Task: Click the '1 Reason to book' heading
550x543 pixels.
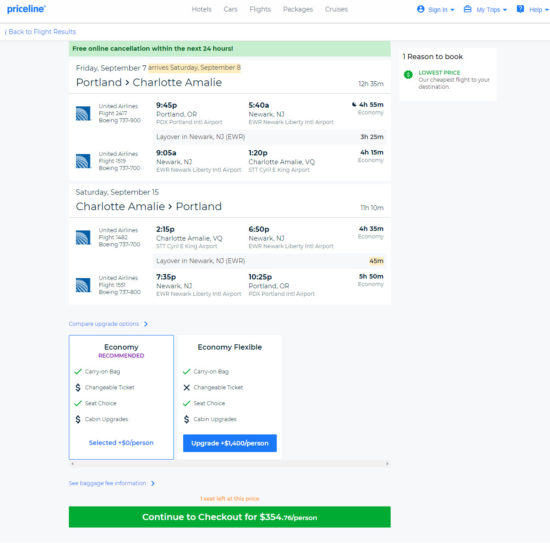Action: coord(433,57)
